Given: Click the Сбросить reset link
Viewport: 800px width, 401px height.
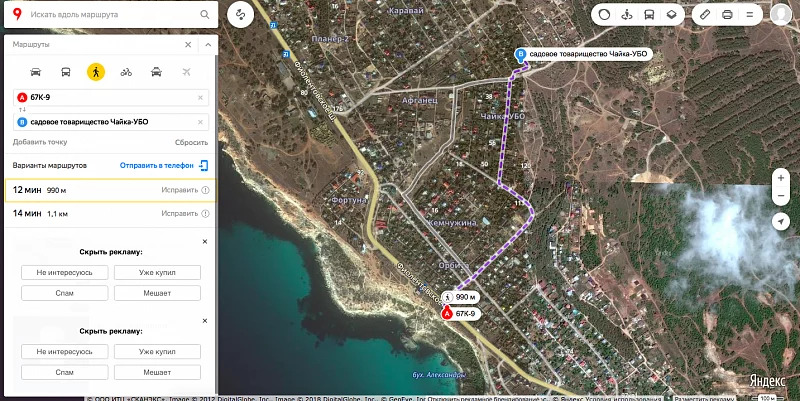Looking at the screenshot, I should click(x=191, y=142).
